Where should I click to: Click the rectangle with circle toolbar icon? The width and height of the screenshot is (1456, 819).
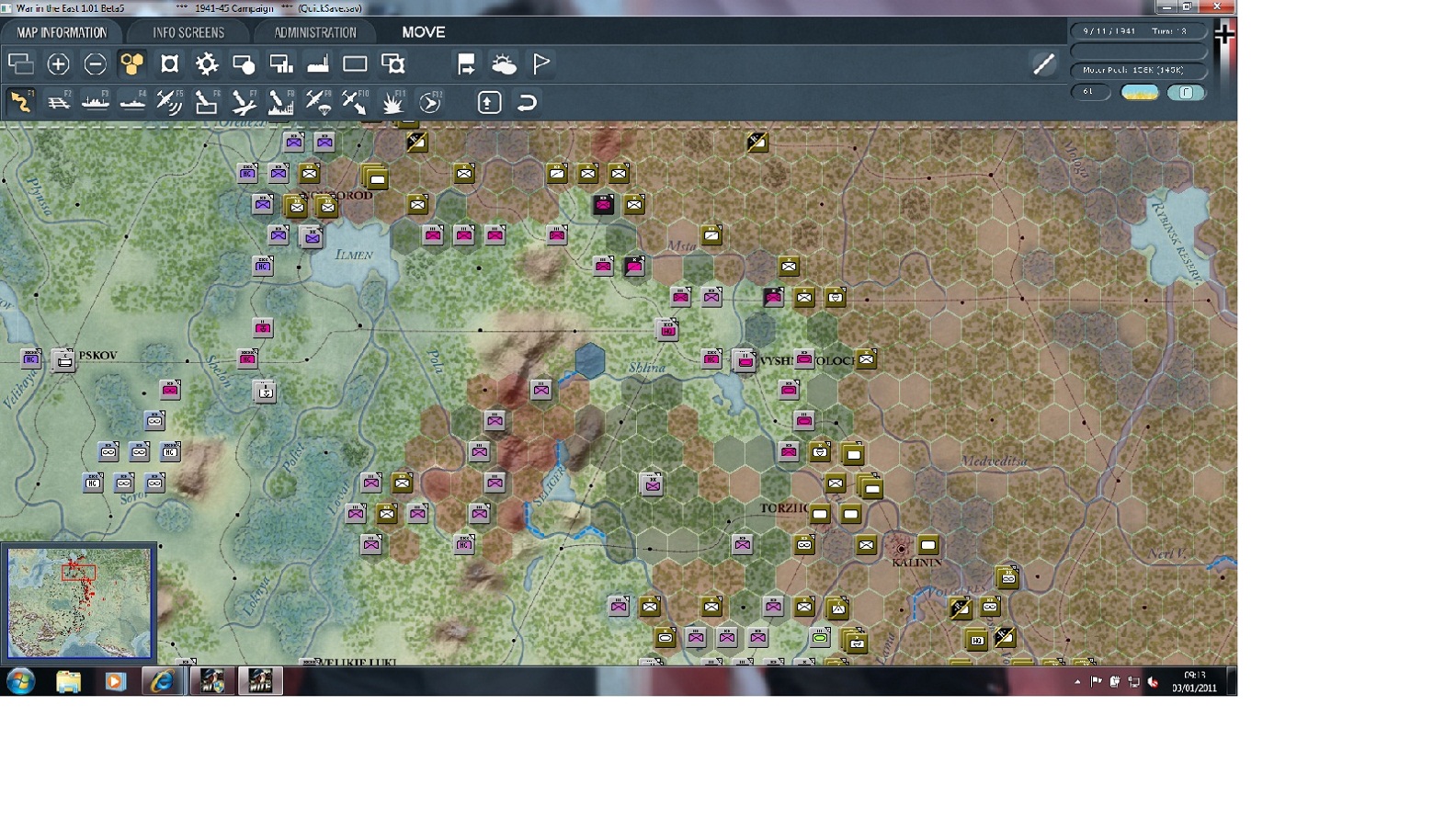coord(244,63)
